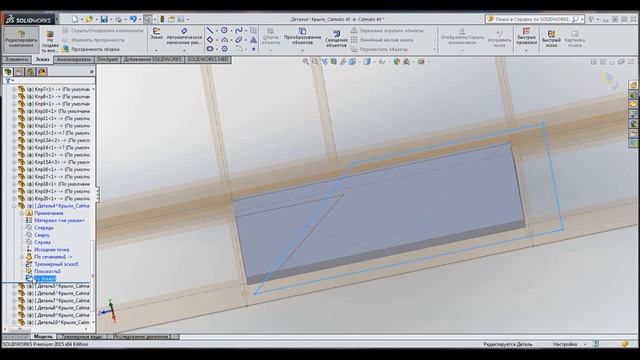This screenshot has height=360, width=640.
Task: Open the DisplayManager panel tab
Action: (42, 72)
